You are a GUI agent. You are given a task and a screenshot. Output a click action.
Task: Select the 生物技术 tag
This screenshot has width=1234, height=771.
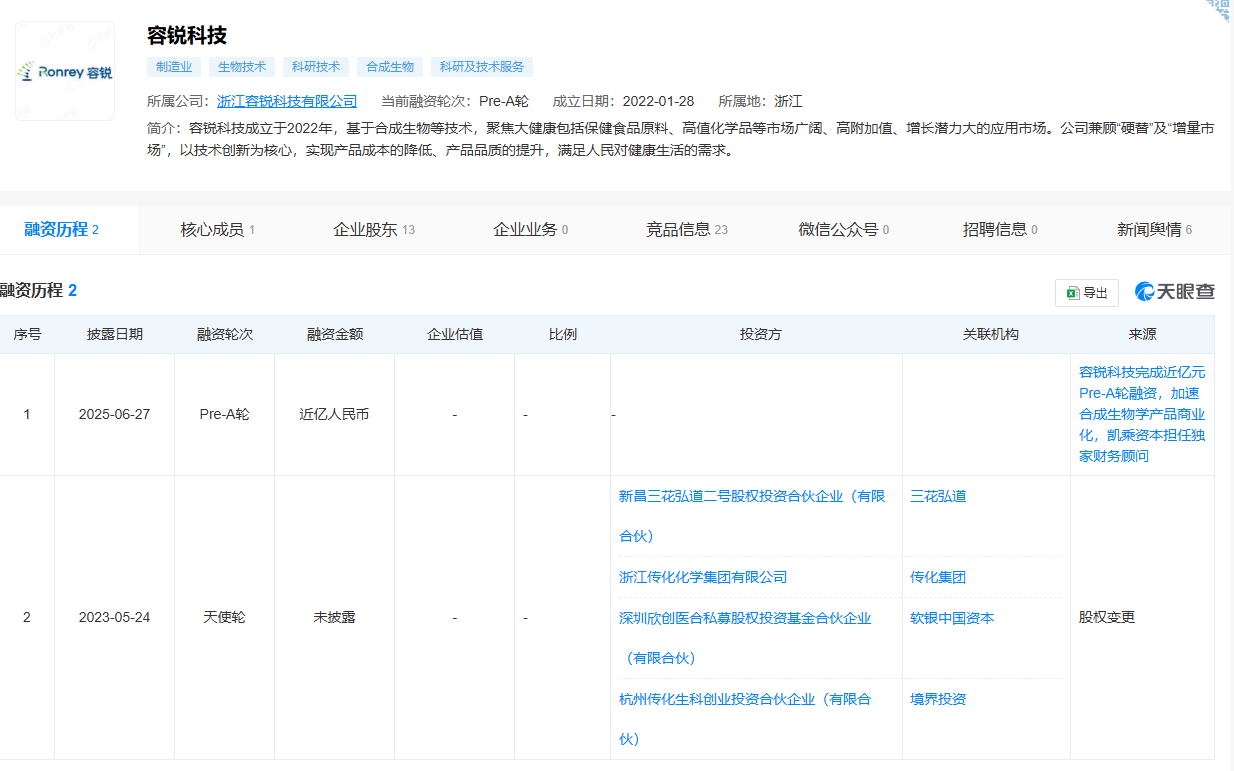(x=242, y=67)
